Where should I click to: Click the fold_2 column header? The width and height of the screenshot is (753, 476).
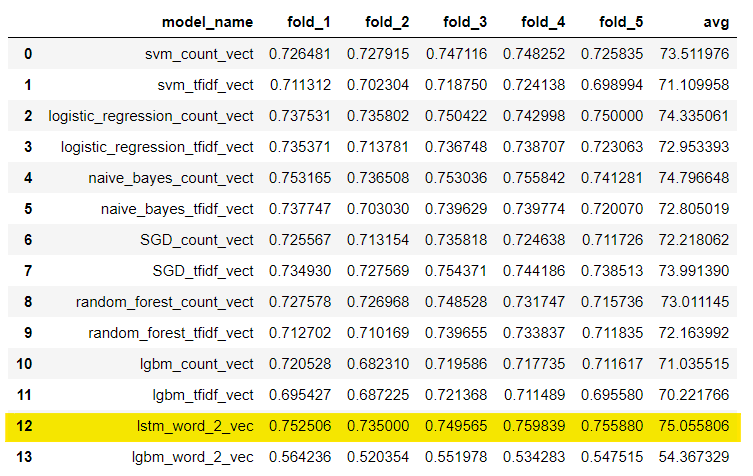pos(387,22)
